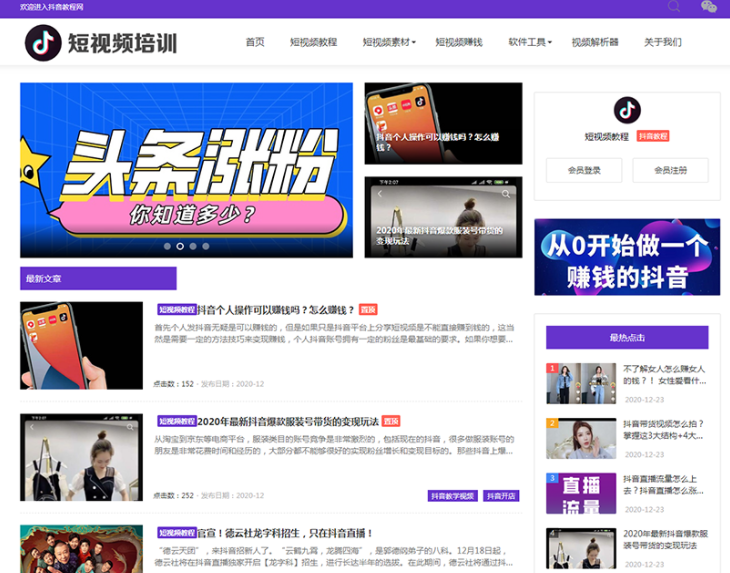730x573 pixels.
Task: Select the first carousel dot
Action: [x=167, y=246]
